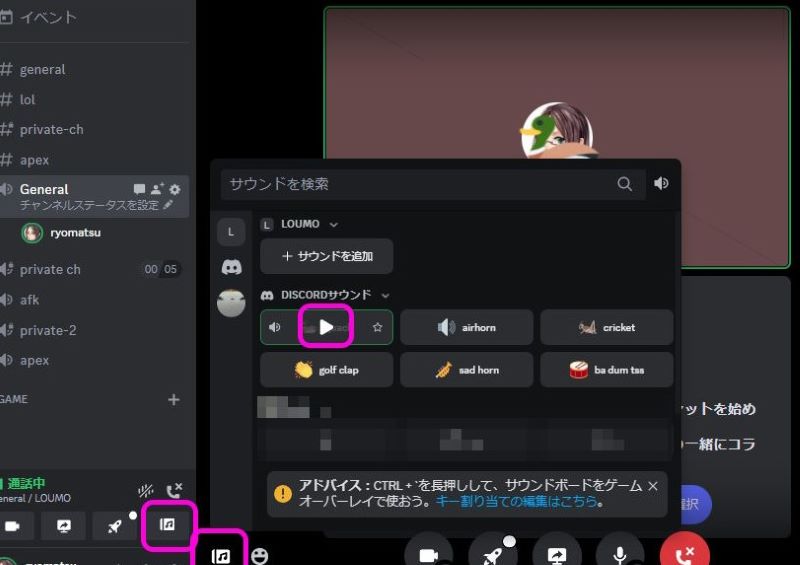Edit the チャンネルステータスを設定 pencil icon

click(168, 205)
